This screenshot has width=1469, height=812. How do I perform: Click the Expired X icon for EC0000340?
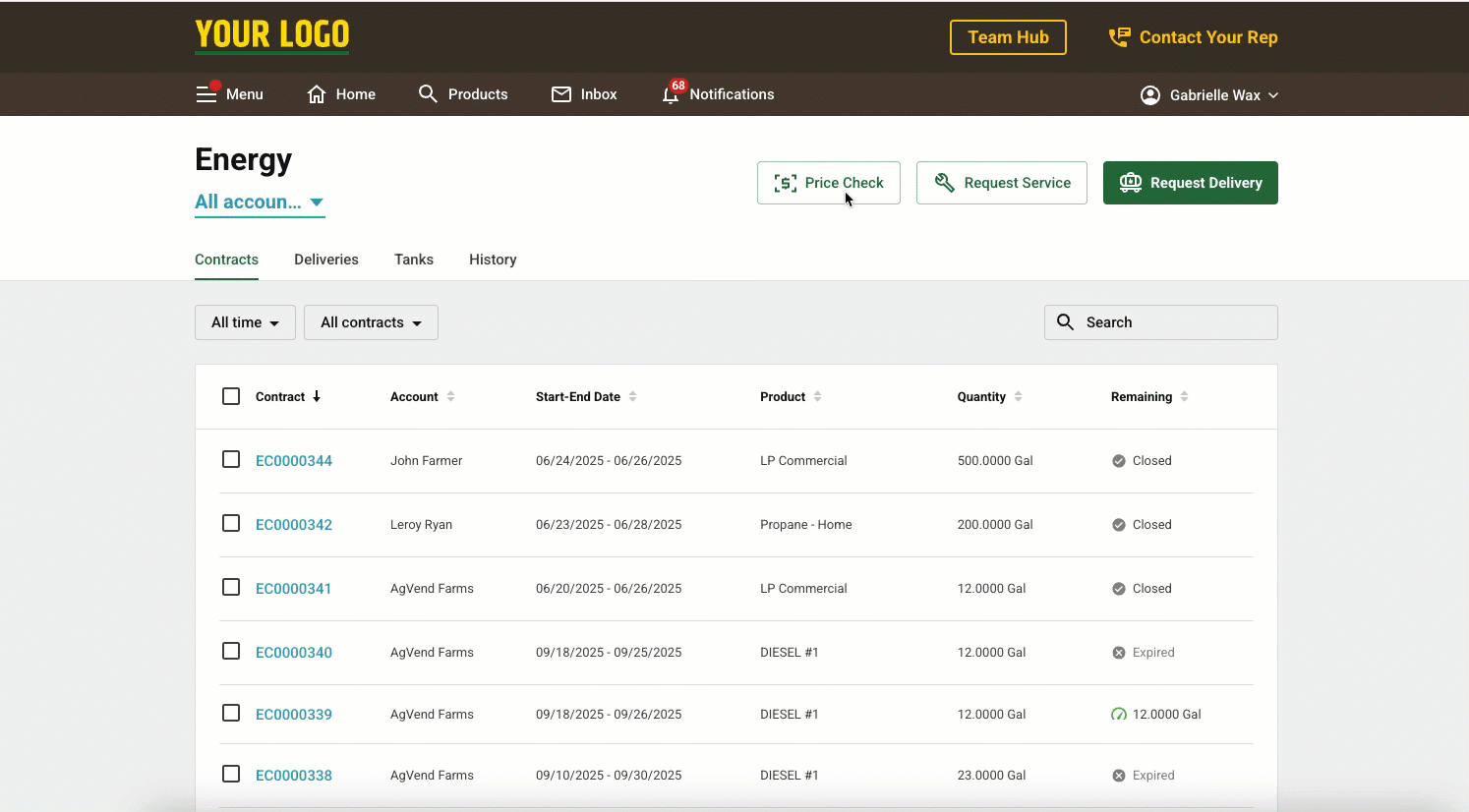1119,653
